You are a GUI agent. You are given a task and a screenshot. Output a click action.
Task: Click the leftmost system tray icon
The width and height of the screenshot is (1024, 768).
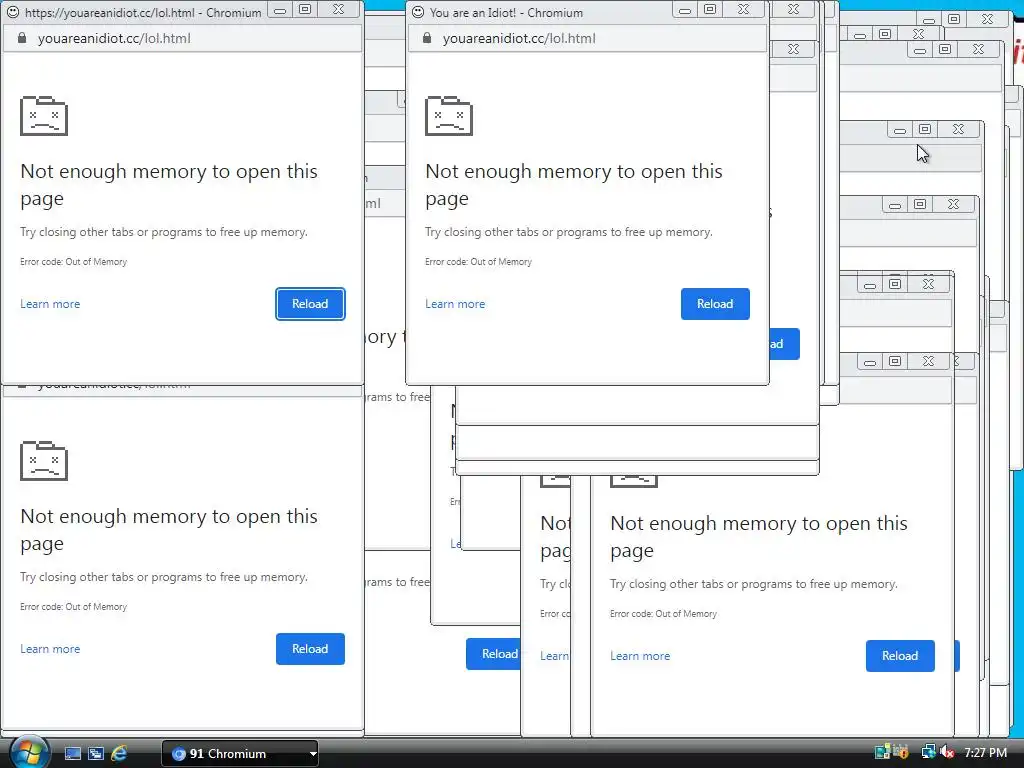point(882,752)
